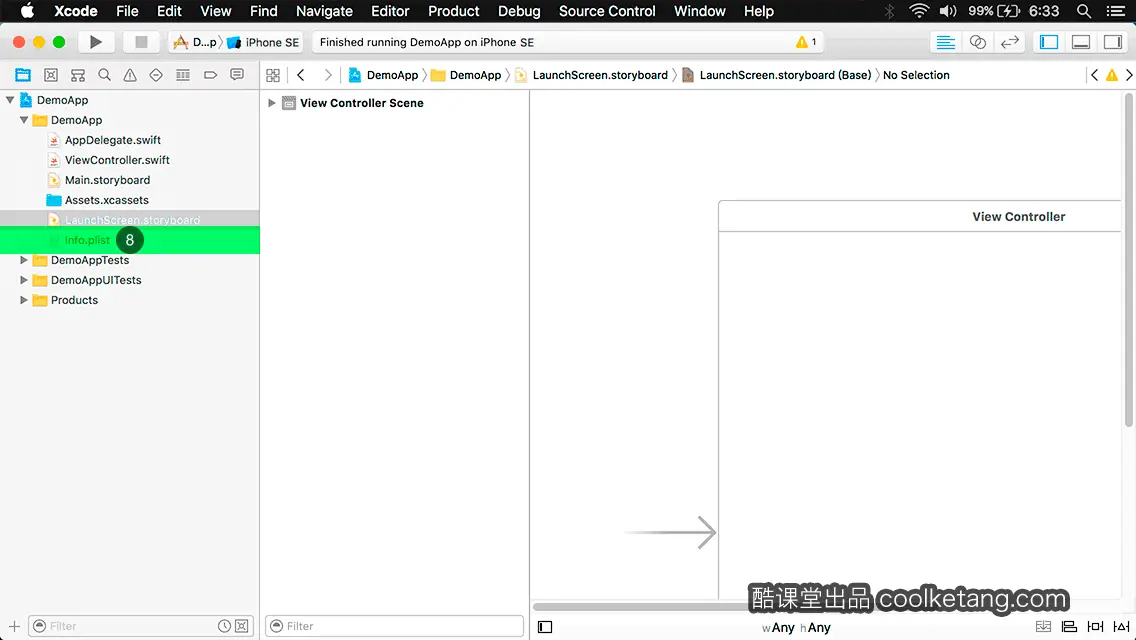Collapse the DemoApp project root
The height and width of the screenshot is (640, 1136).
click(10, 100)
